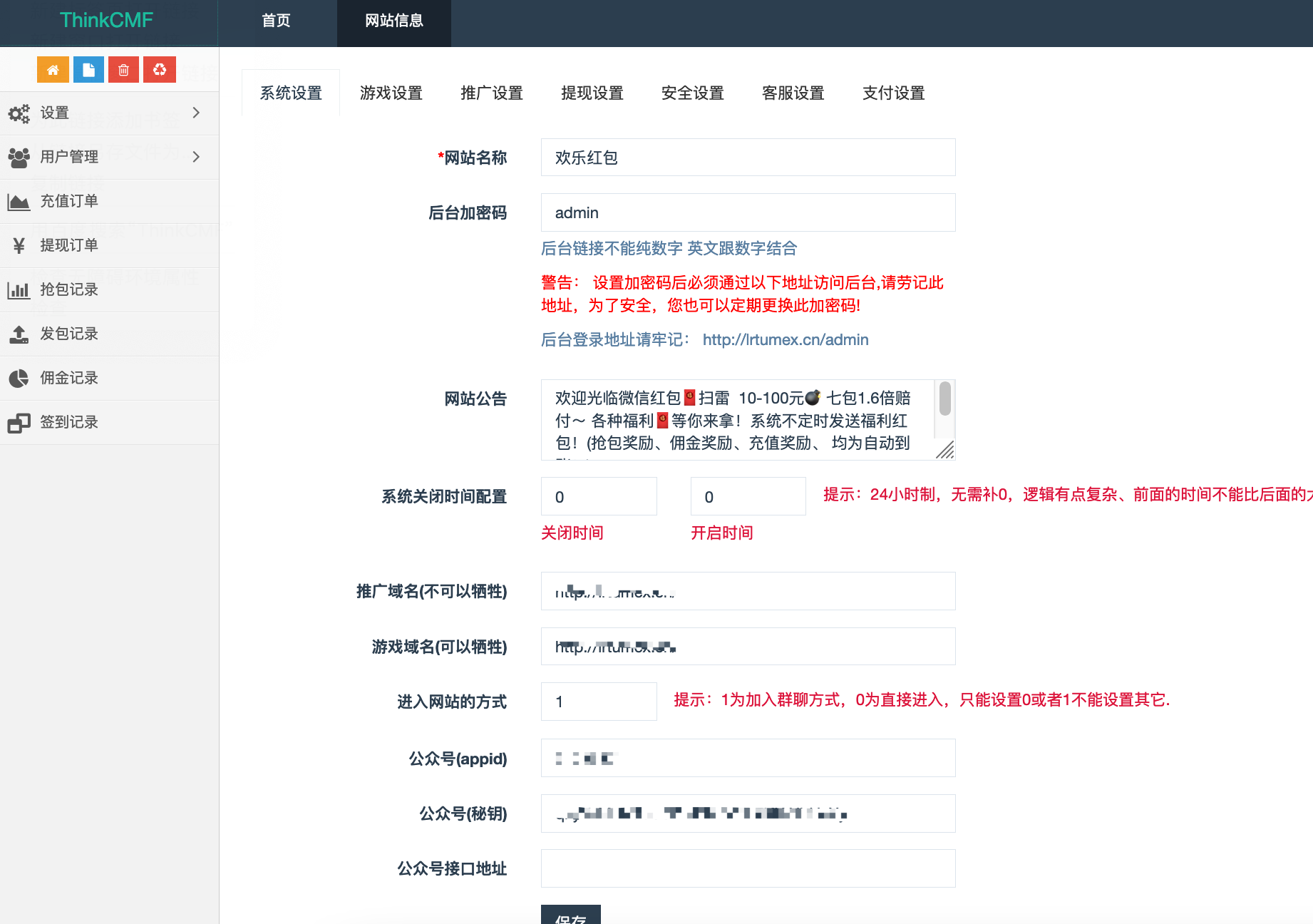Viewport: 1313px width, 924px height.
Task: Click the orange recycle icon in the sidebar
Action: point(159,69)
